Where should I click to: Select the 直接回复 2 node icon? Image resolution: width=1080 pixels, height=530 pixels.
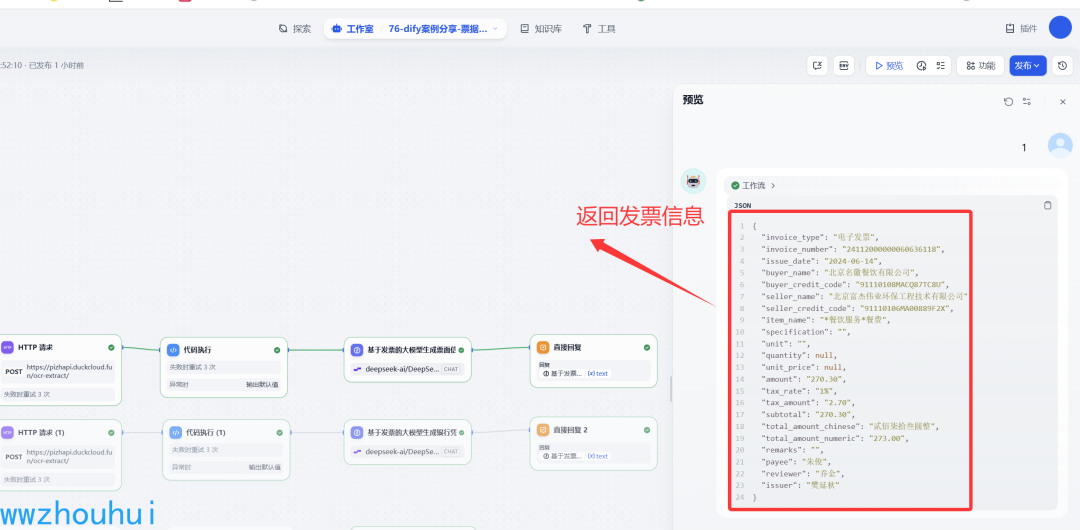tap(543, 430)
